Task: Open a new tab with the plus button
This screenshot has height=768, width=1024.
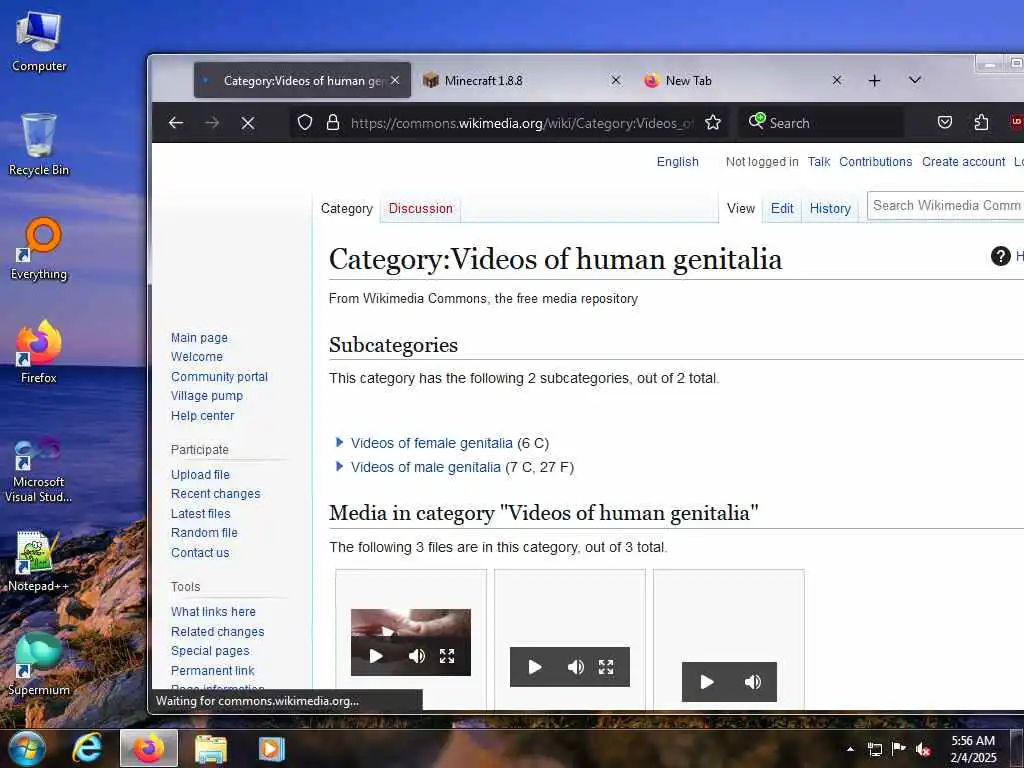Action: pos(874,80)
